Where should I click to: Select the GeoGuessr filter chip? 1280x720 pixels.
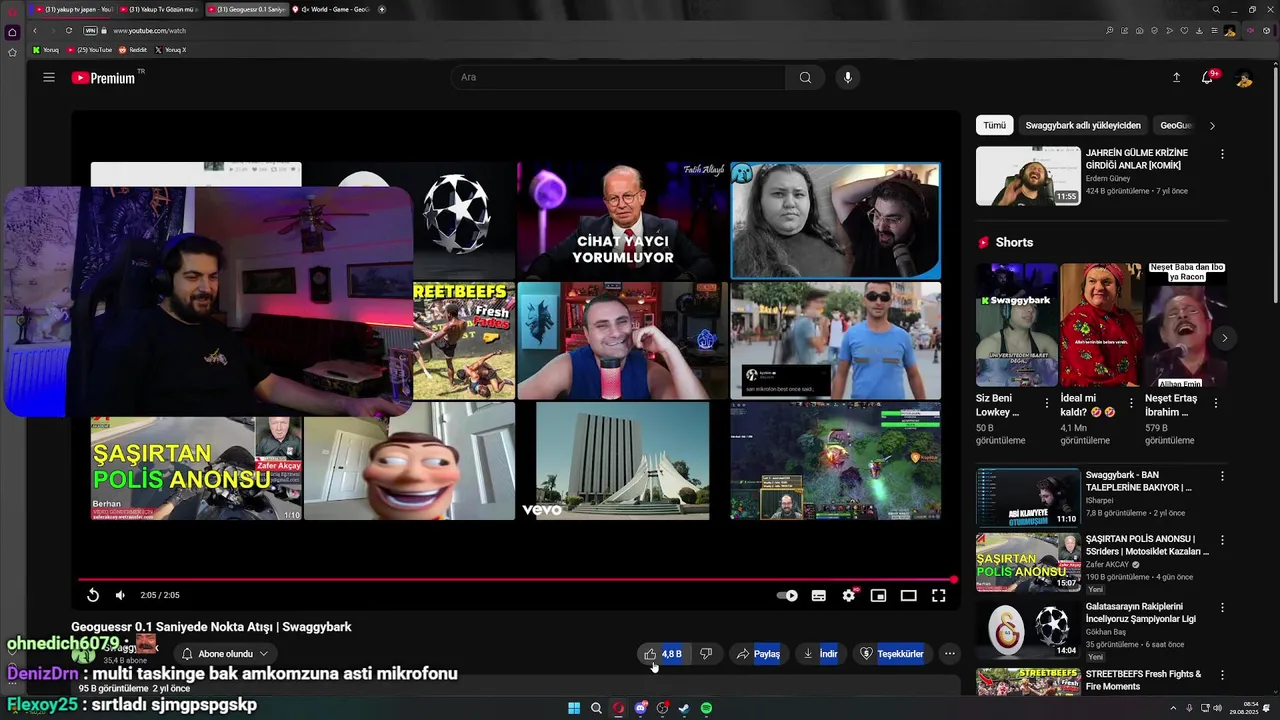(x=1176, y=125)
